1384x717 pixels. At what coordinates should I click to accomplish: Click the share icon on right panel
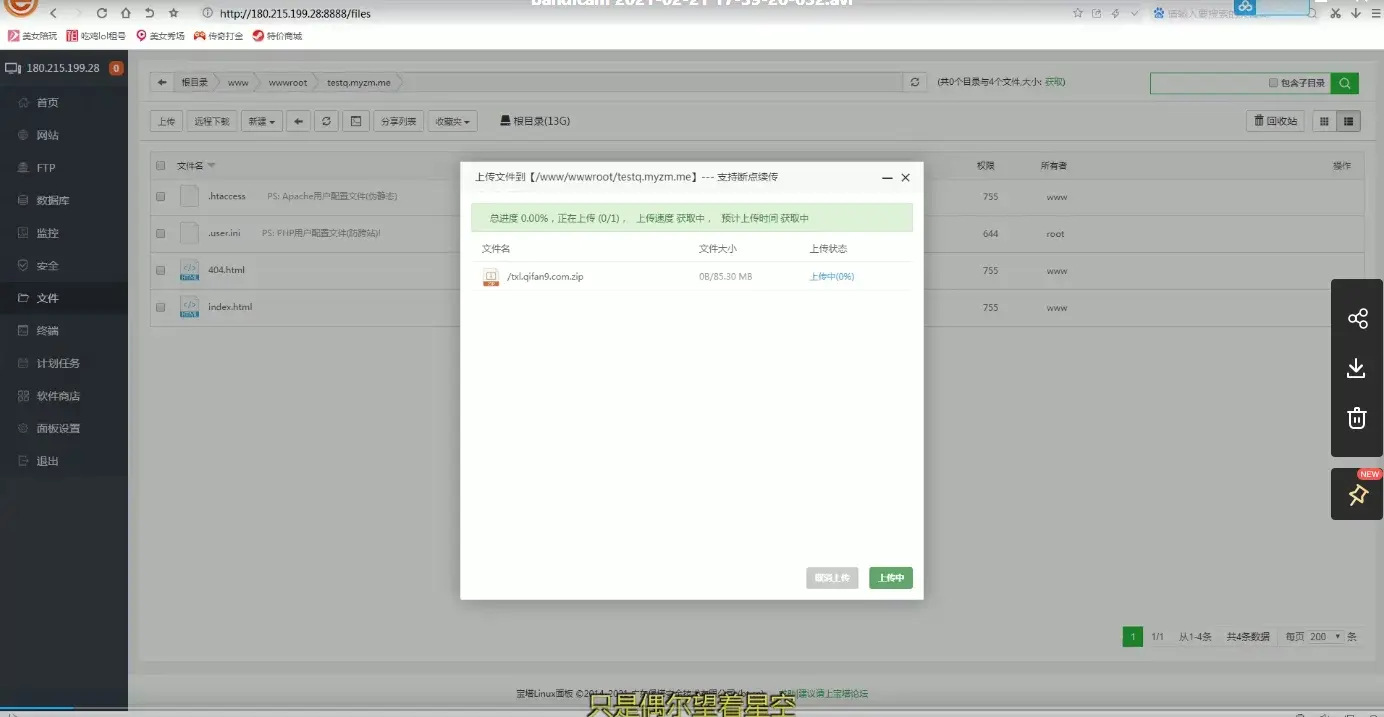click(x=1357, y=319)
